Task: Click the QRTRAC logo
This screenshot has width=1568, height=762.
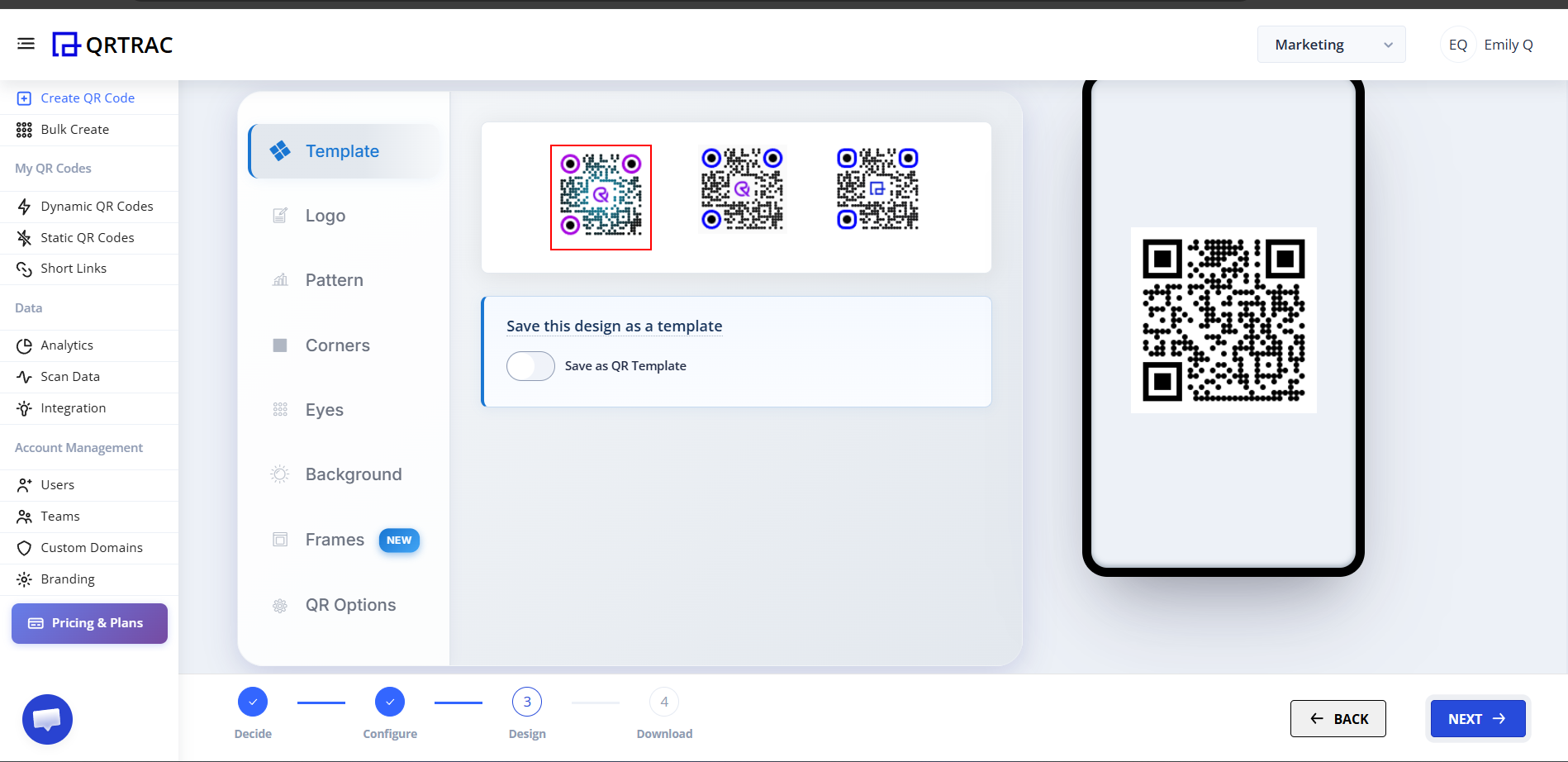Action: tap(112, 45)
